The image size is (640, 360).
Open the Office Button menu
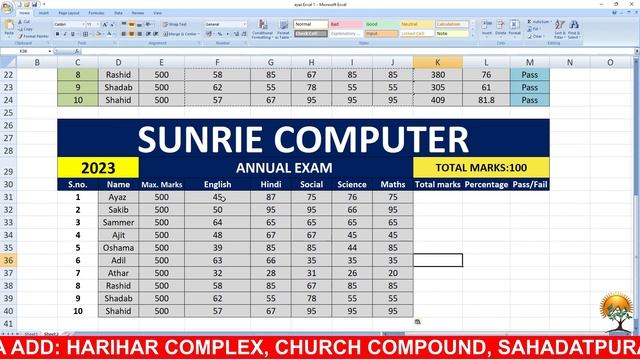7,7
